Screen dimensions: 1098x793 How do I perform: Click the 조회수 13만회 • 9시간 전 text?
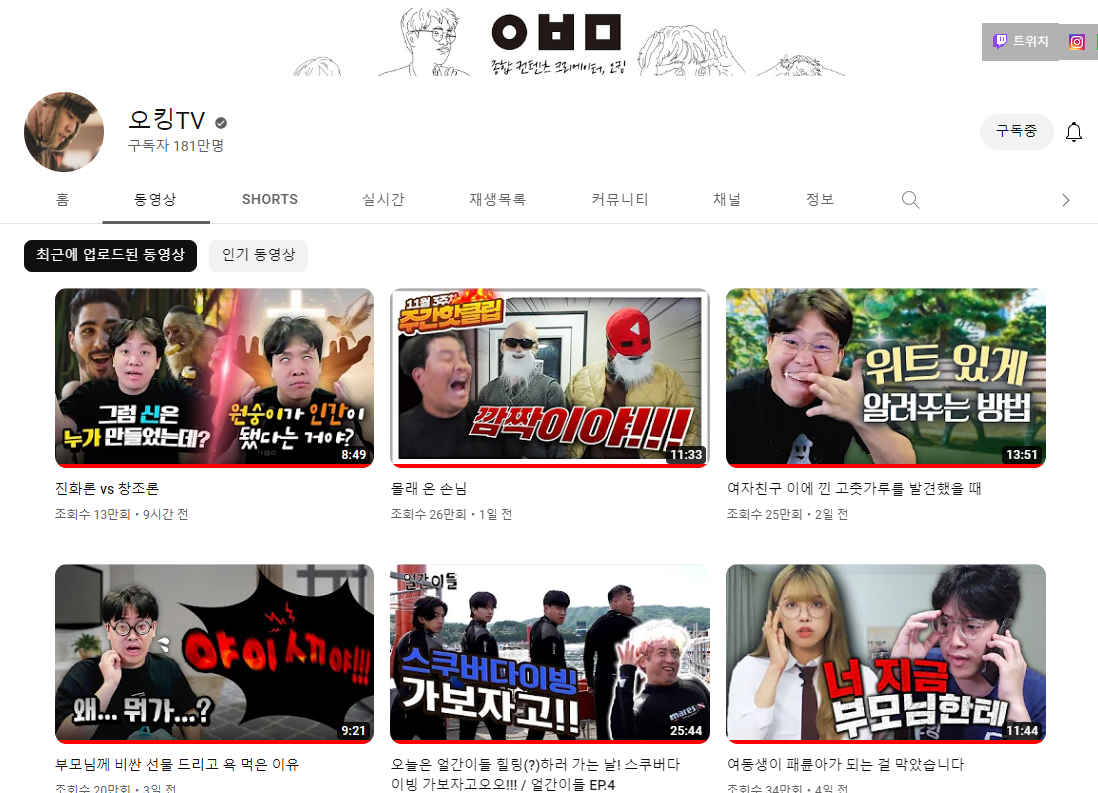click(x=121, y=514)
